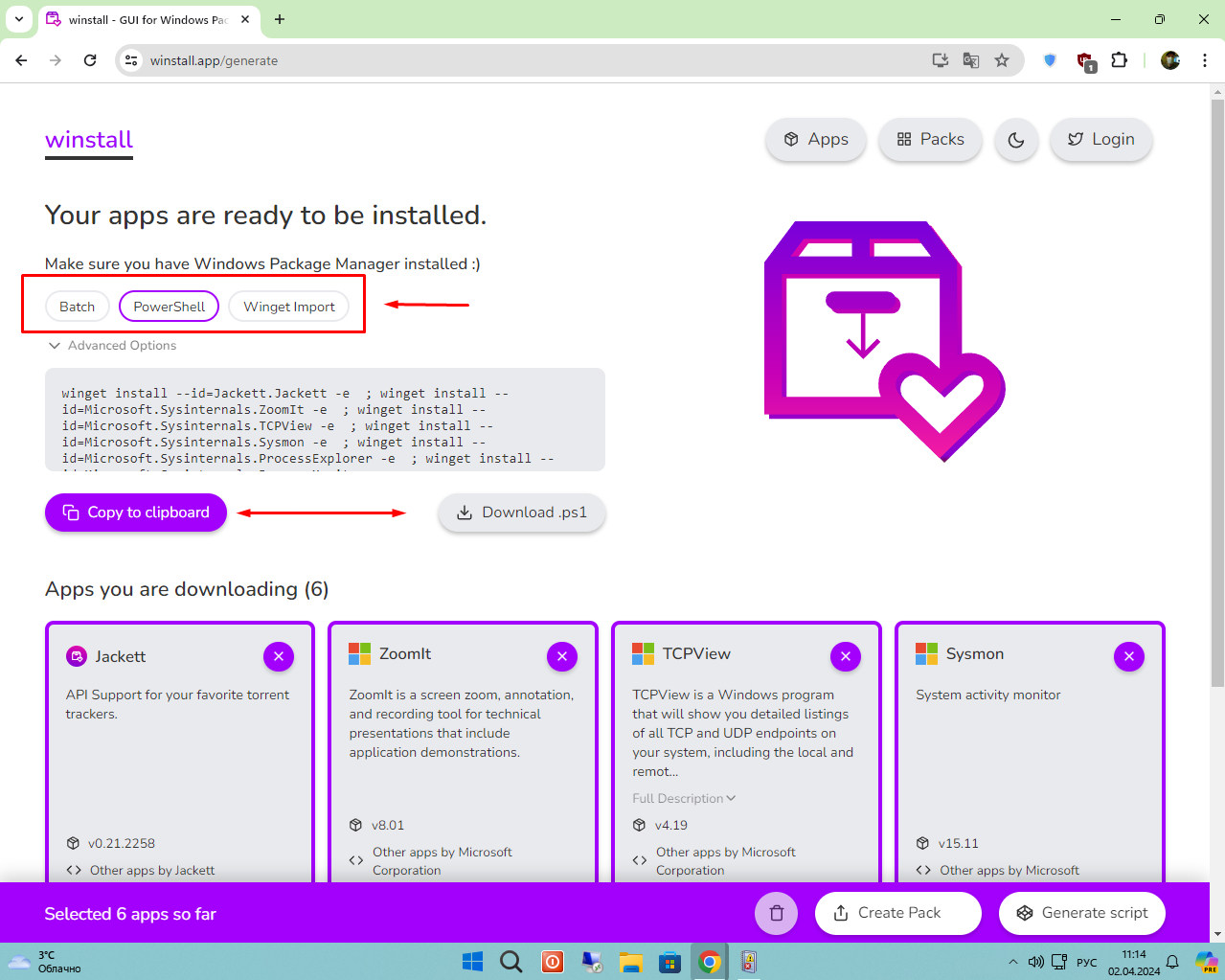1225x980 pixels.
Task: Open the notification bell in the taskbar
Action: (1172, 962)
